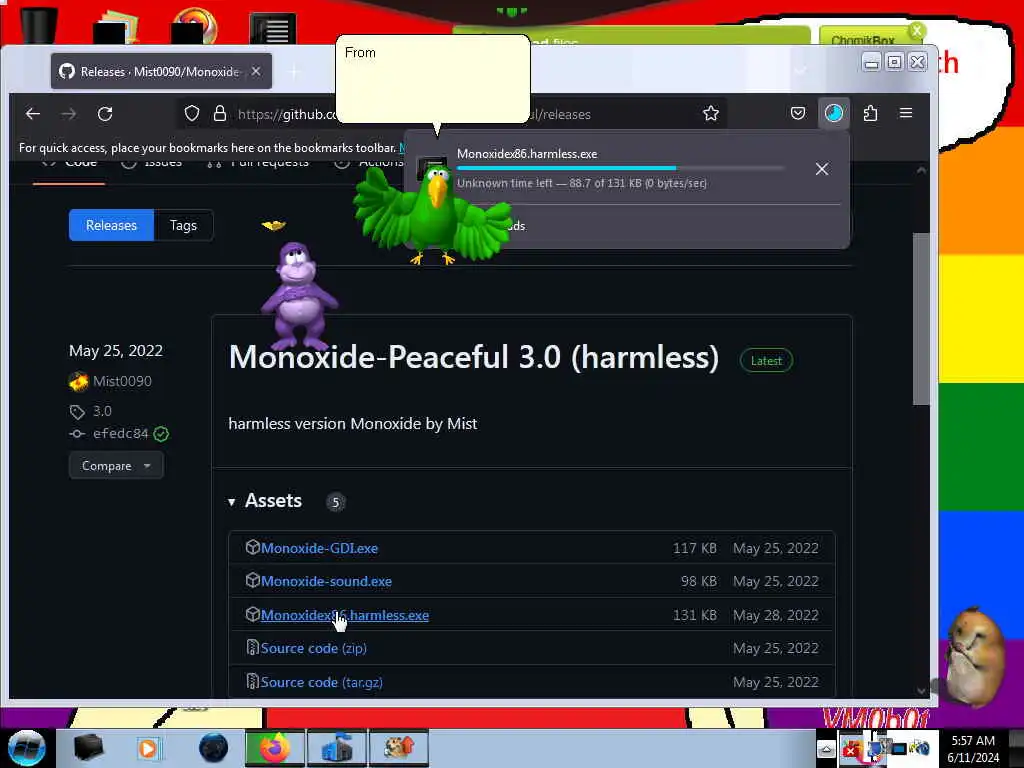The height and width of the screenshot is (768, 1024).
Task: Open the Firefox downloads panel button
Action: point(834,114)
